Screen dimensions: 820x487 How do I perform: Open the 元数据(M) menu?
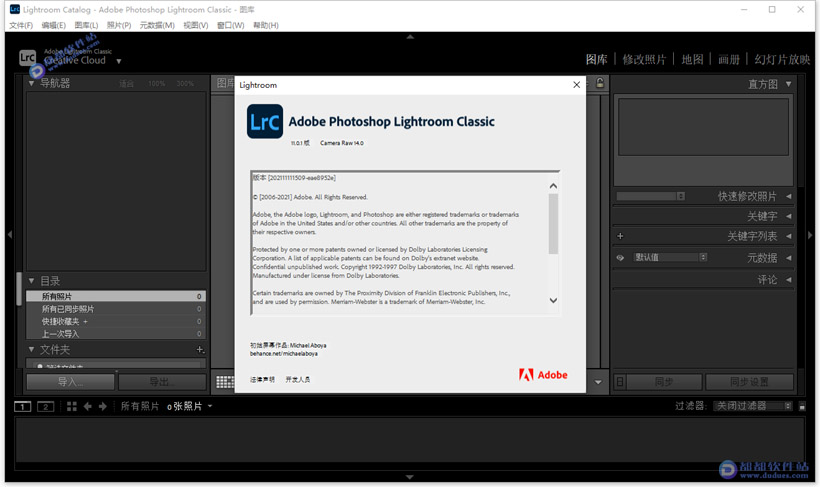(x=157, y=25)
